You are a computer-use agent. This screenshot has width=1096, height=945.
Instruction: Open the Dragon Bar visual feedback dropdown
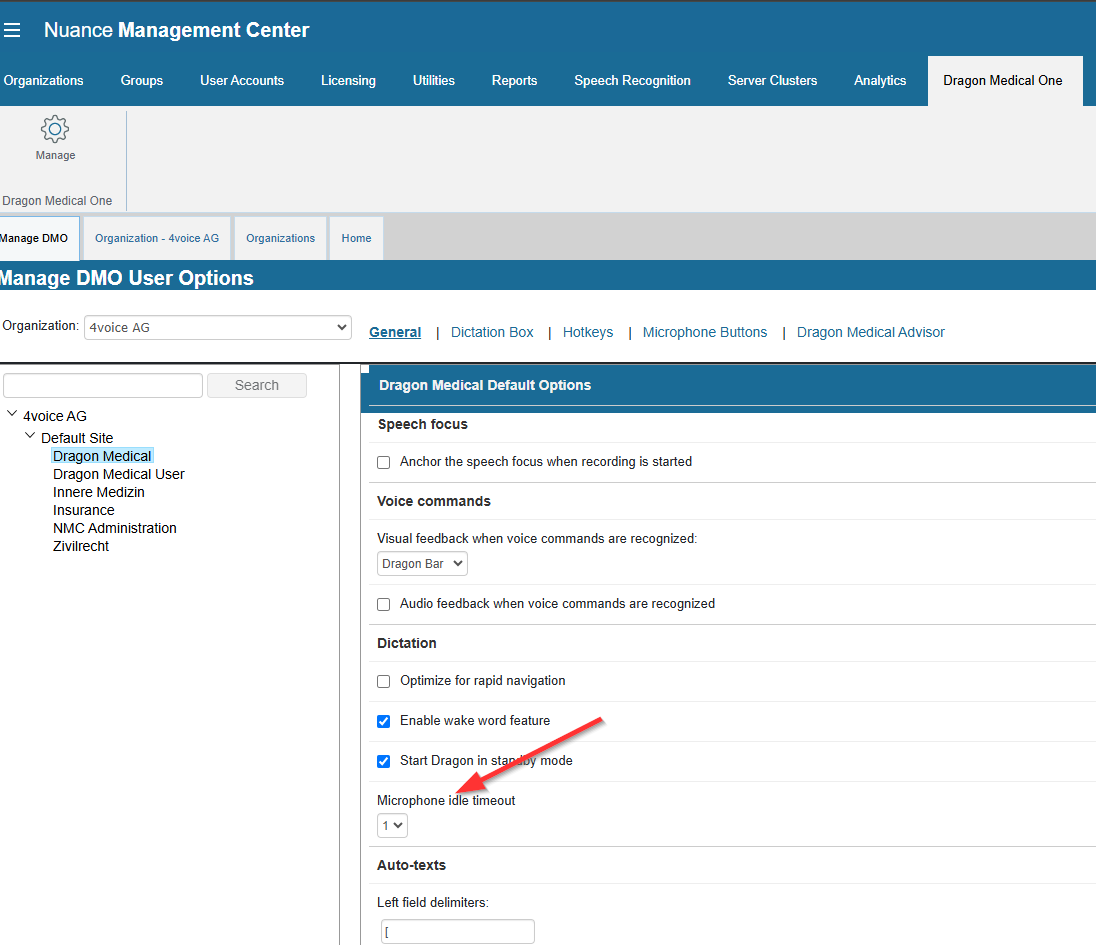(422, 563)
